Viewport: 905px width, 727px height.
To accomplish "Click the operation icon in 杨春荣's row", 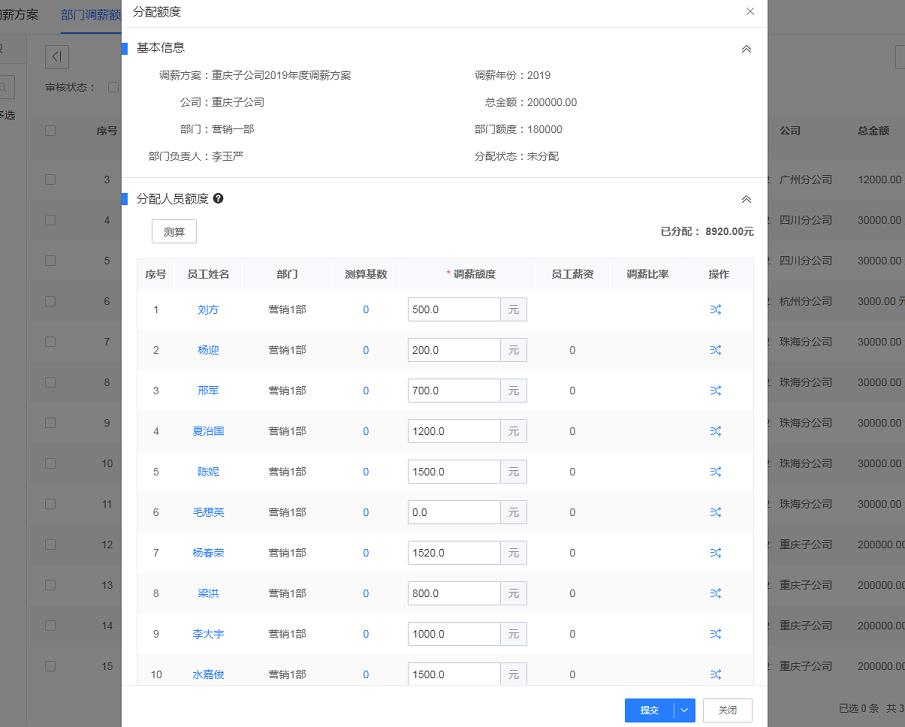I will tap(715, 553).
